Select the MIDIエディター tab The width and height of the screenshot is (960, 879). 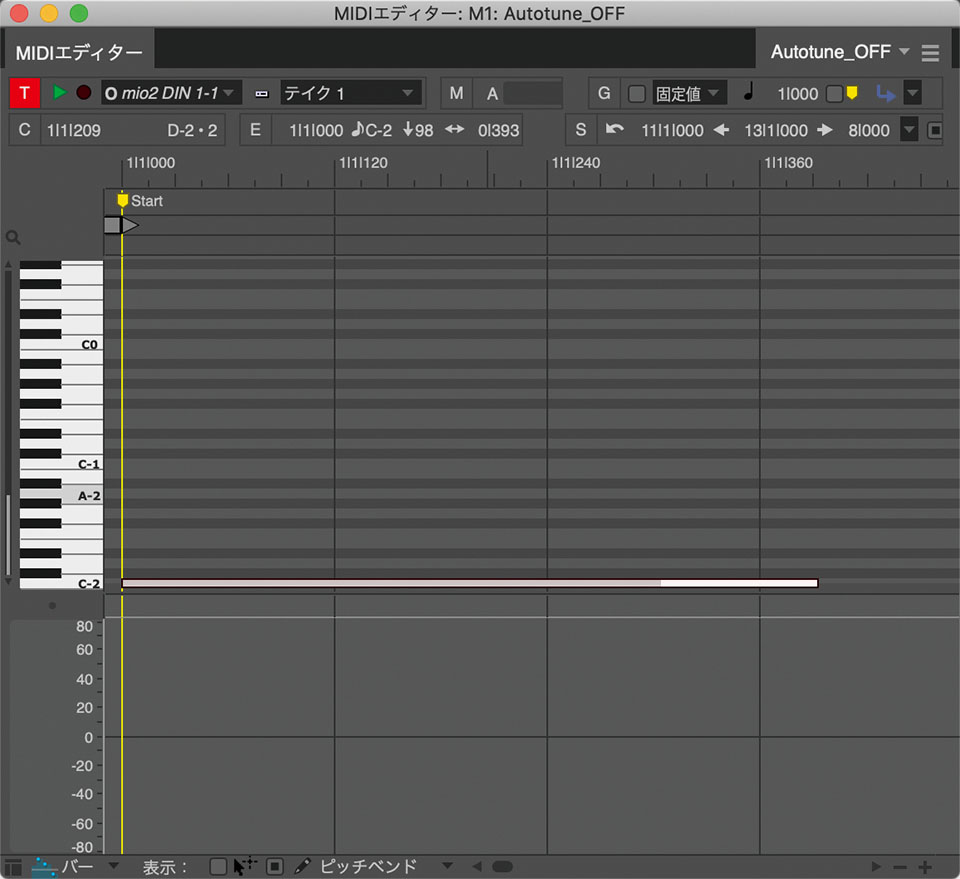79,53
